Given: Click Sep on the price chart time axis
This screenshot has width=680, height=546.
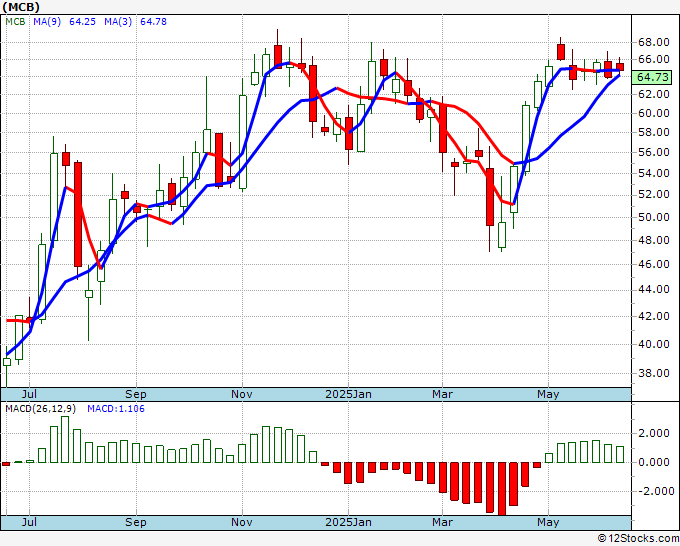Looking at the screenshot, I should tap(136, 394).
